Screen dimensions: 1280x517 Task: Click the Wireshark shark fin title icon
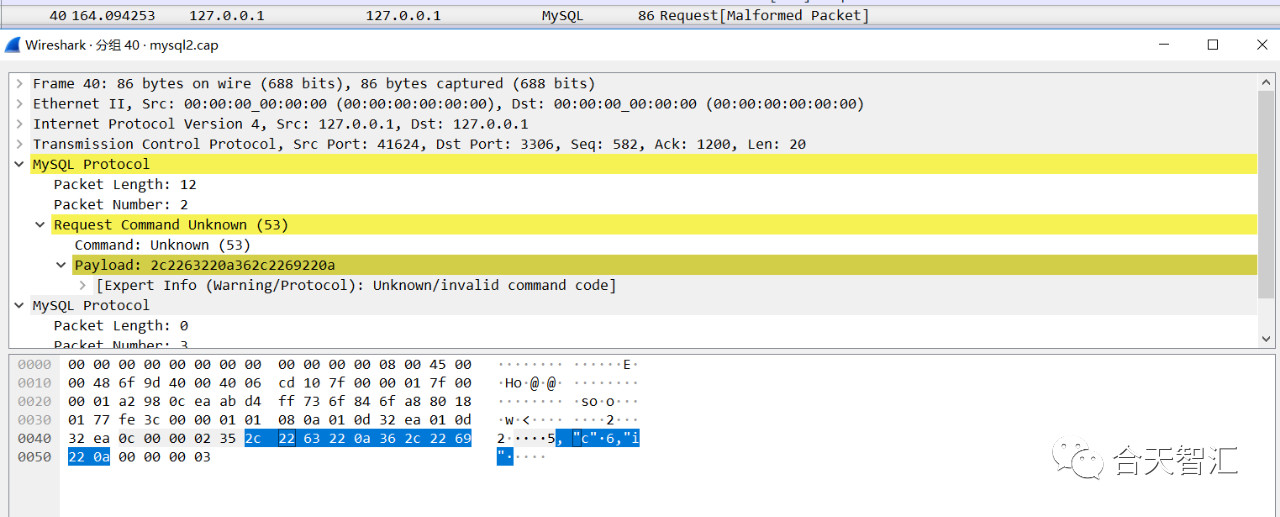(13, 45)
